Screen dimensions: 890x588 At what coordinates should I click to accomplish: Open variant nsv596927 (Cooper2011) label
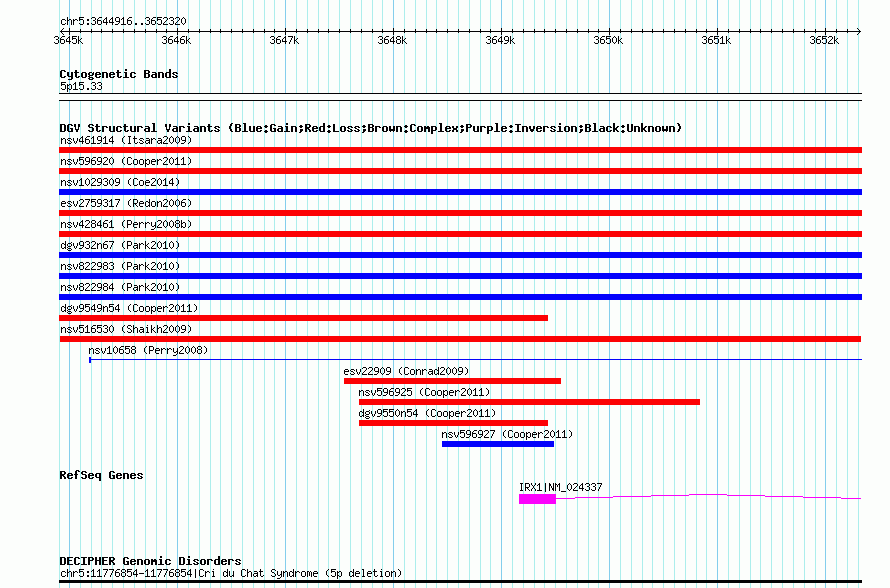point(507,434)
